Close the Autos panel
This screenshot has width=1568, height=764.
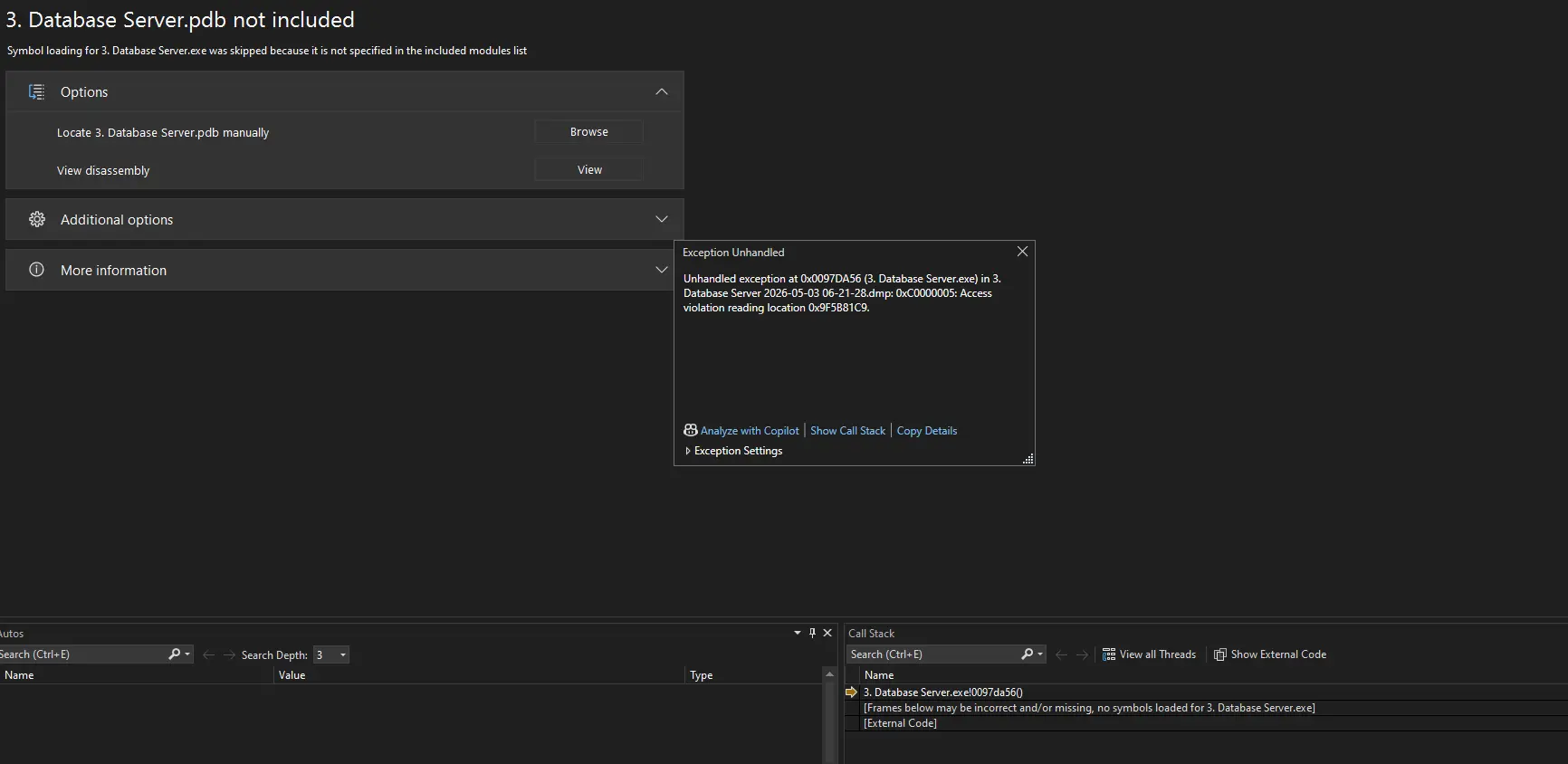tap(827, 633)
